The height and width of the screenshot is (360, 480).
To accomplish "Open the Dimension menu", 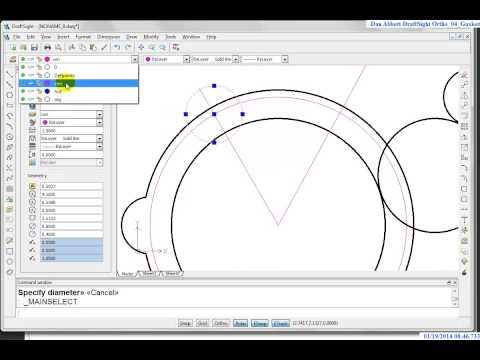I will tap(108, 37).
